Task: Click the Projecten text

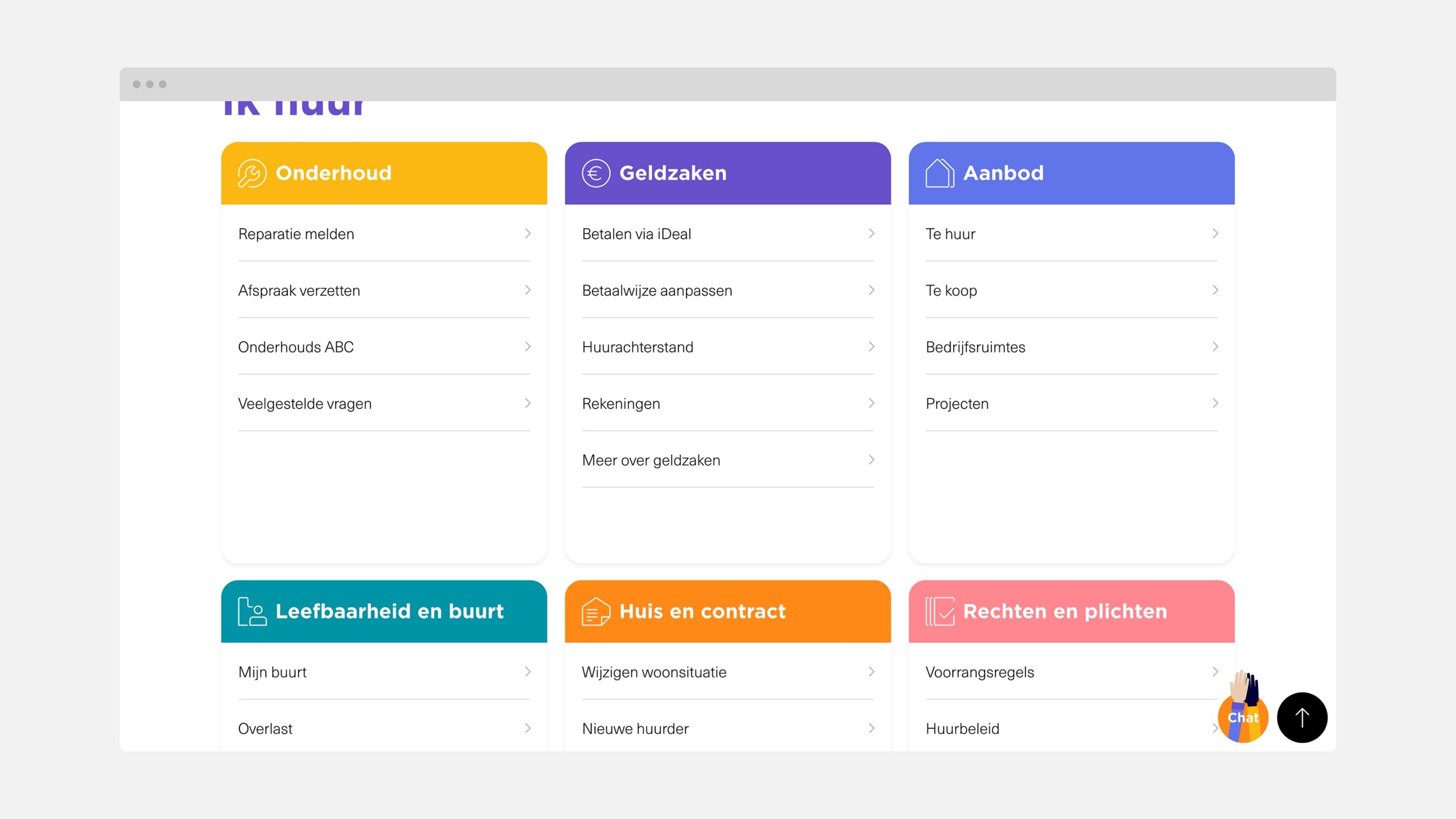Action: tap(957, 404)
